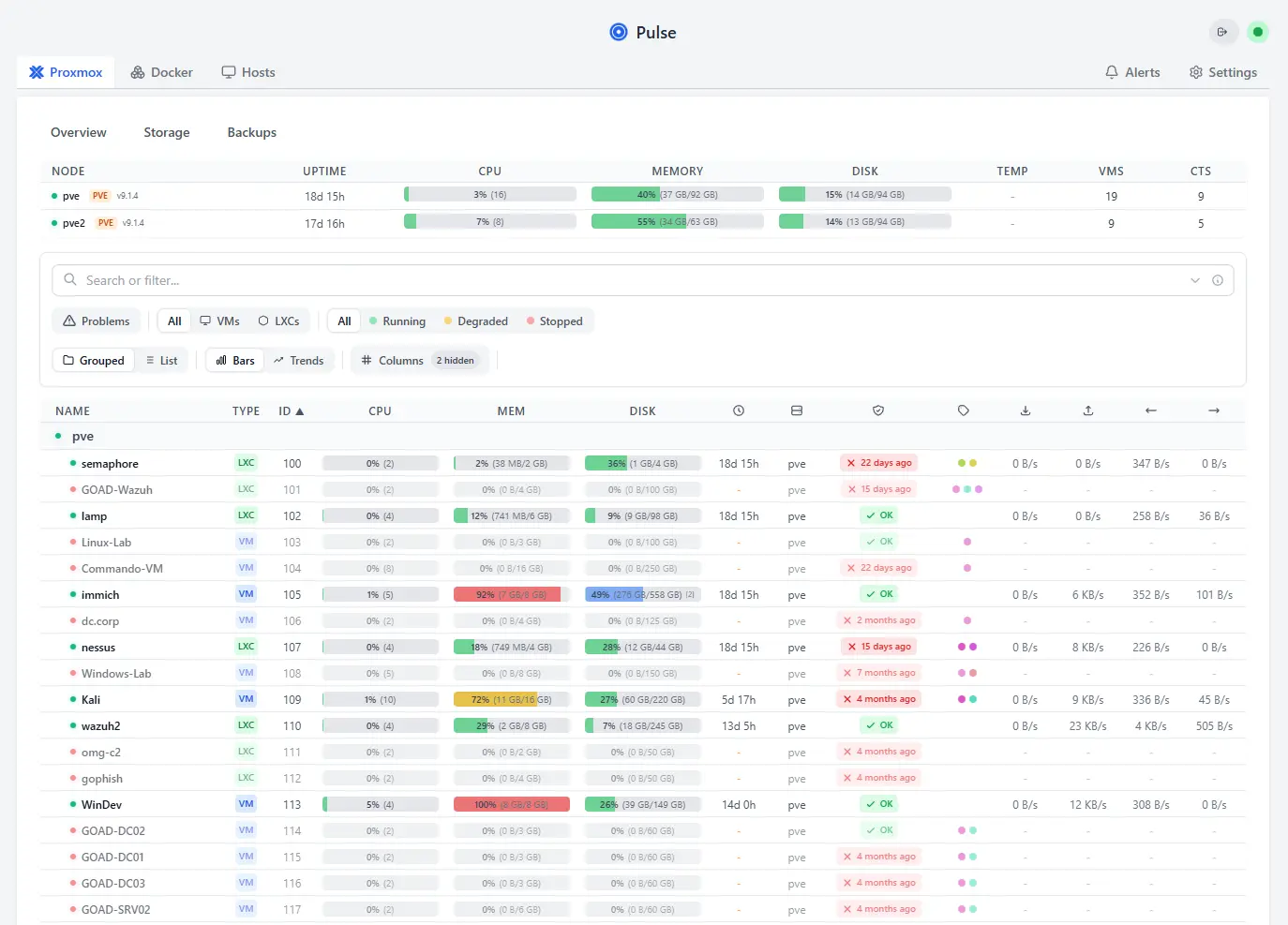
Task: Click the tag dots on semaphore row
Action: click(967, 463)
